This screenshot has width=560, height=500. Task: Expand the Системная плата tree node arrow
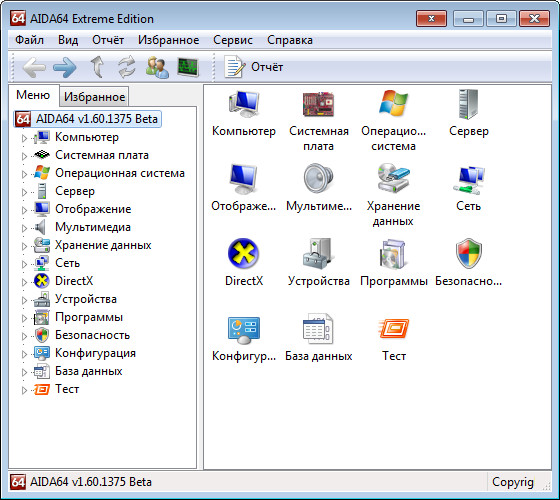[x=24, y=156]
